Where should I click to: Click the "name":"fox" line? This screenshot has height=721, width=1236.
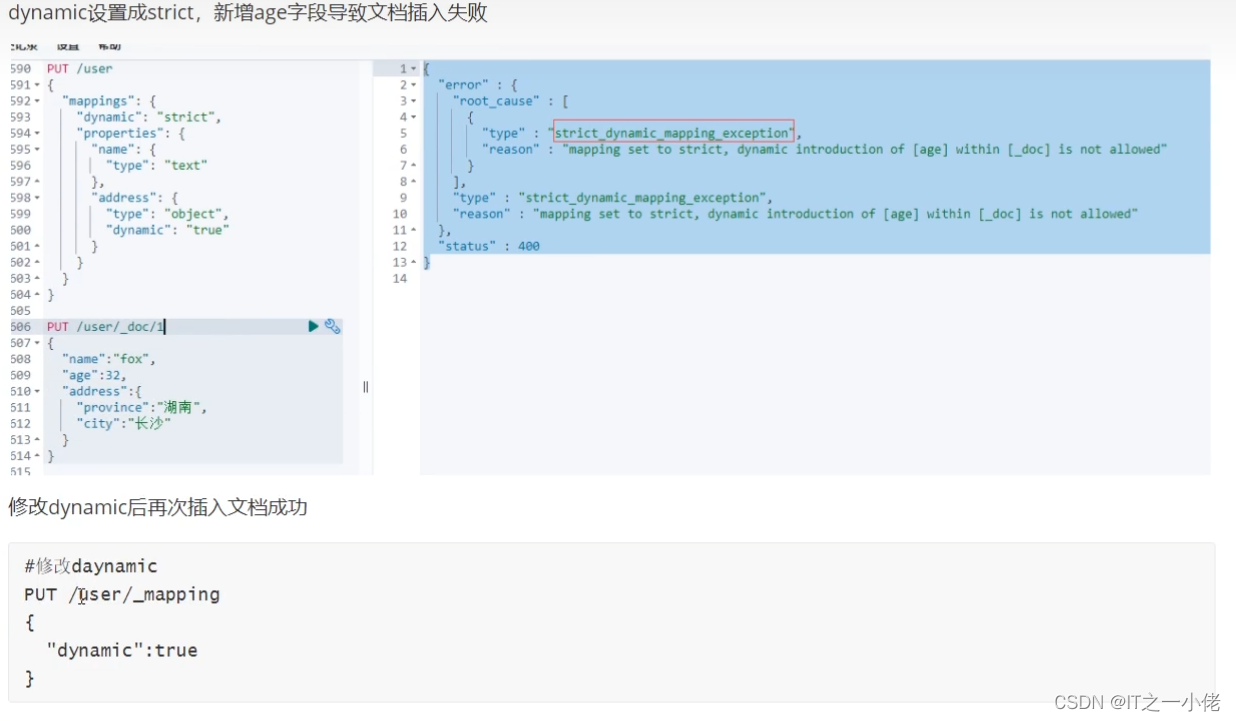pyautogui.click(x=109, y=359)
